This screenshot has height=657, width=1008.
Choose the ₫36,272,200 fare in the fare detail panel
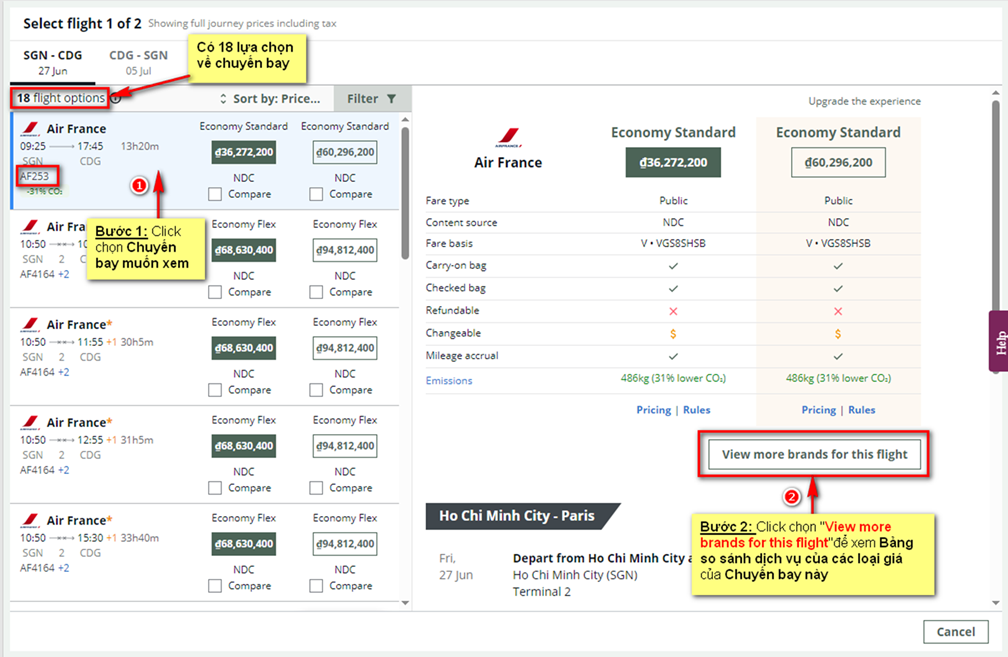[x=673, y=162]
